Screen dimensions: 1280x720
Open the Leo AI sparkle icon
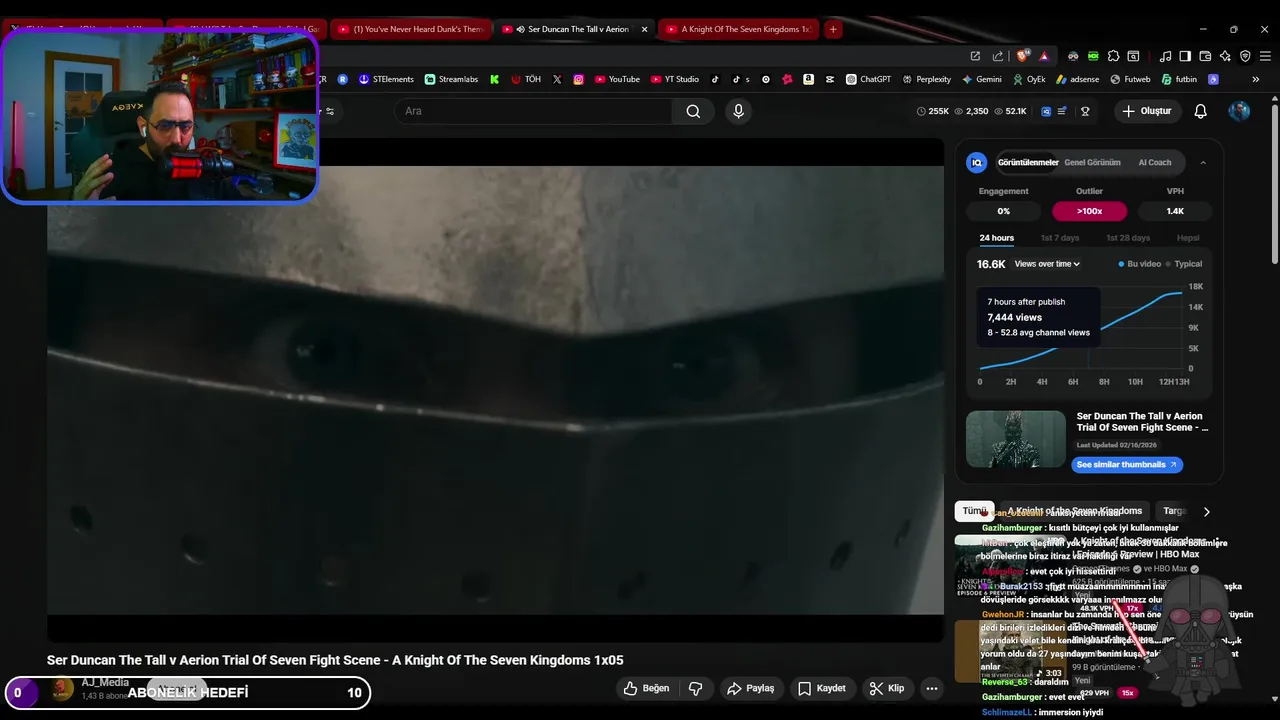coord(1225,56)
